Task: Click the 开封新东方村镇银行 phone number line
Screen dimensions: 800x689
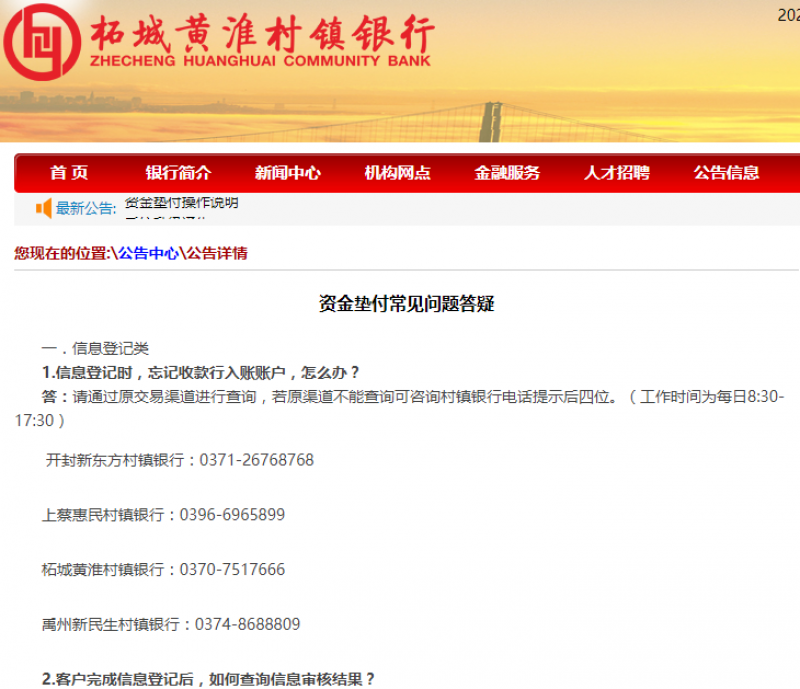Action: point(180,460)
